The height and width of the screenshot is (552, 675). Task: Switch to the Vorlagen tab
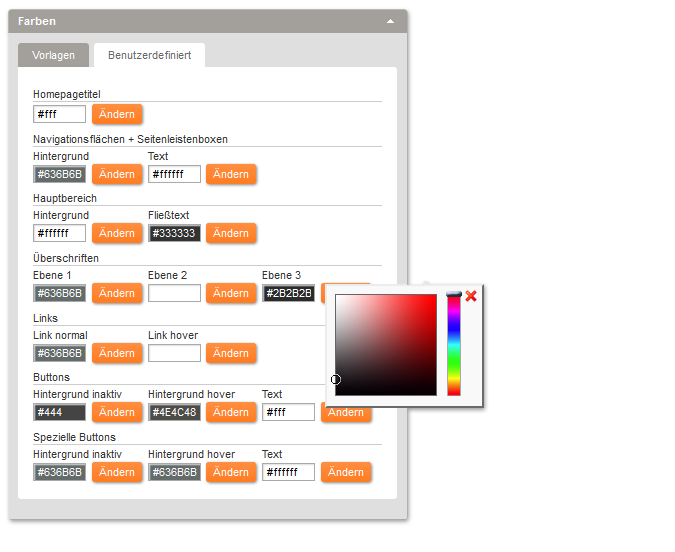pyautogui.click(x=53, y=55)
